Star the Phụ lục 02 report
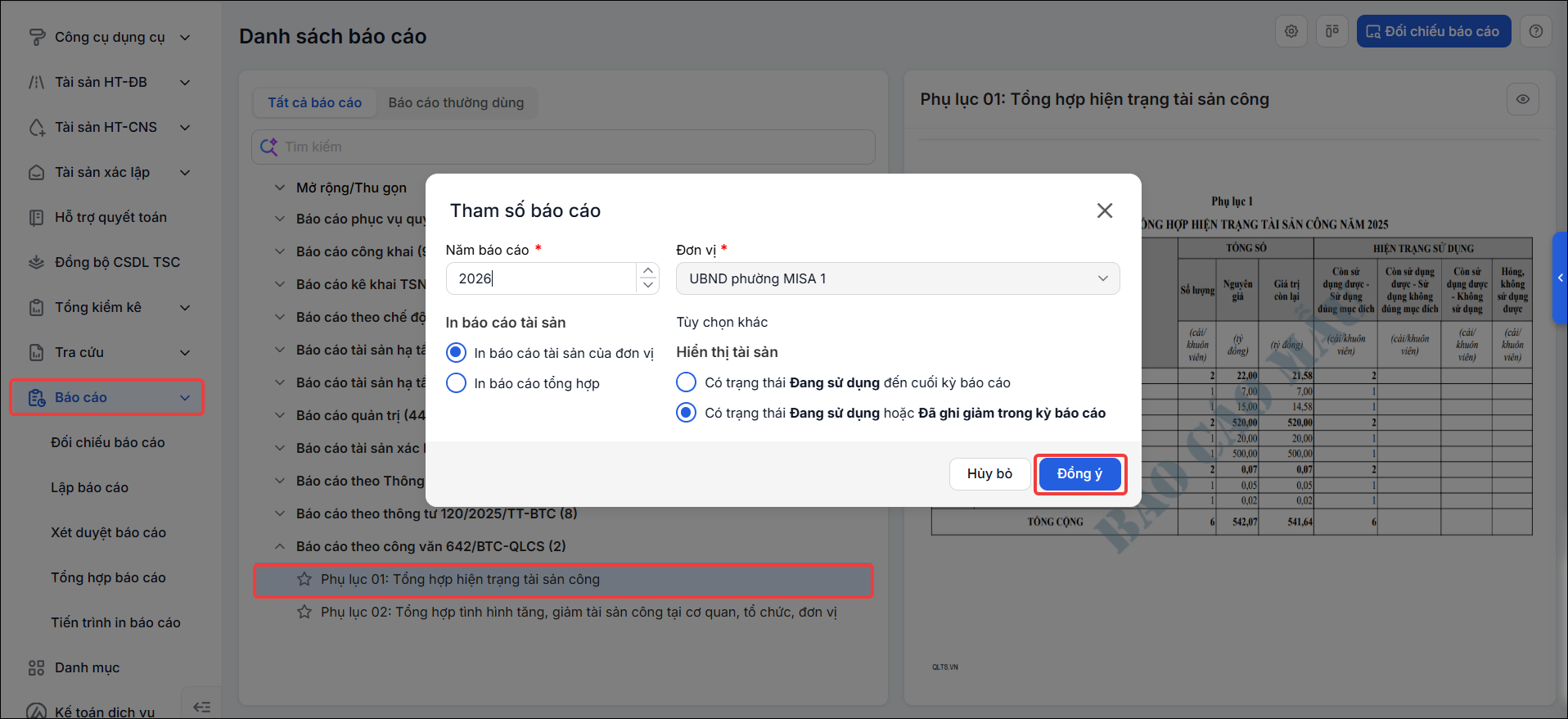 tap(304, 612)
